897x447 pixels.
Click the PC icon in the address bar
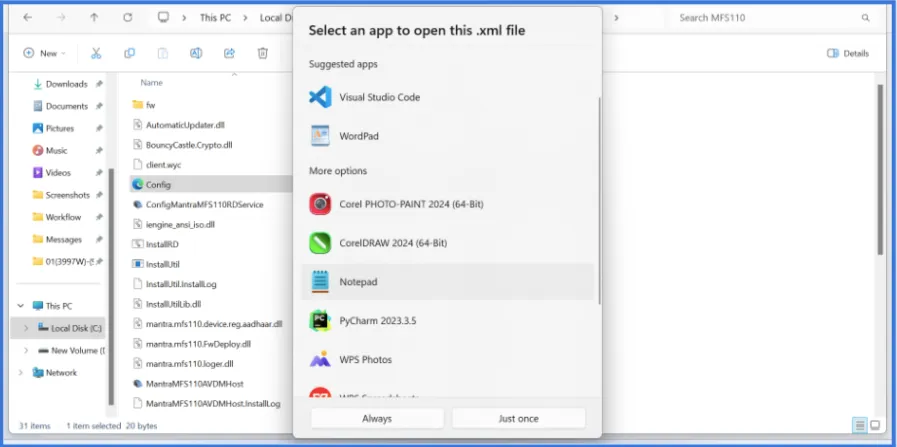point(164,18)
